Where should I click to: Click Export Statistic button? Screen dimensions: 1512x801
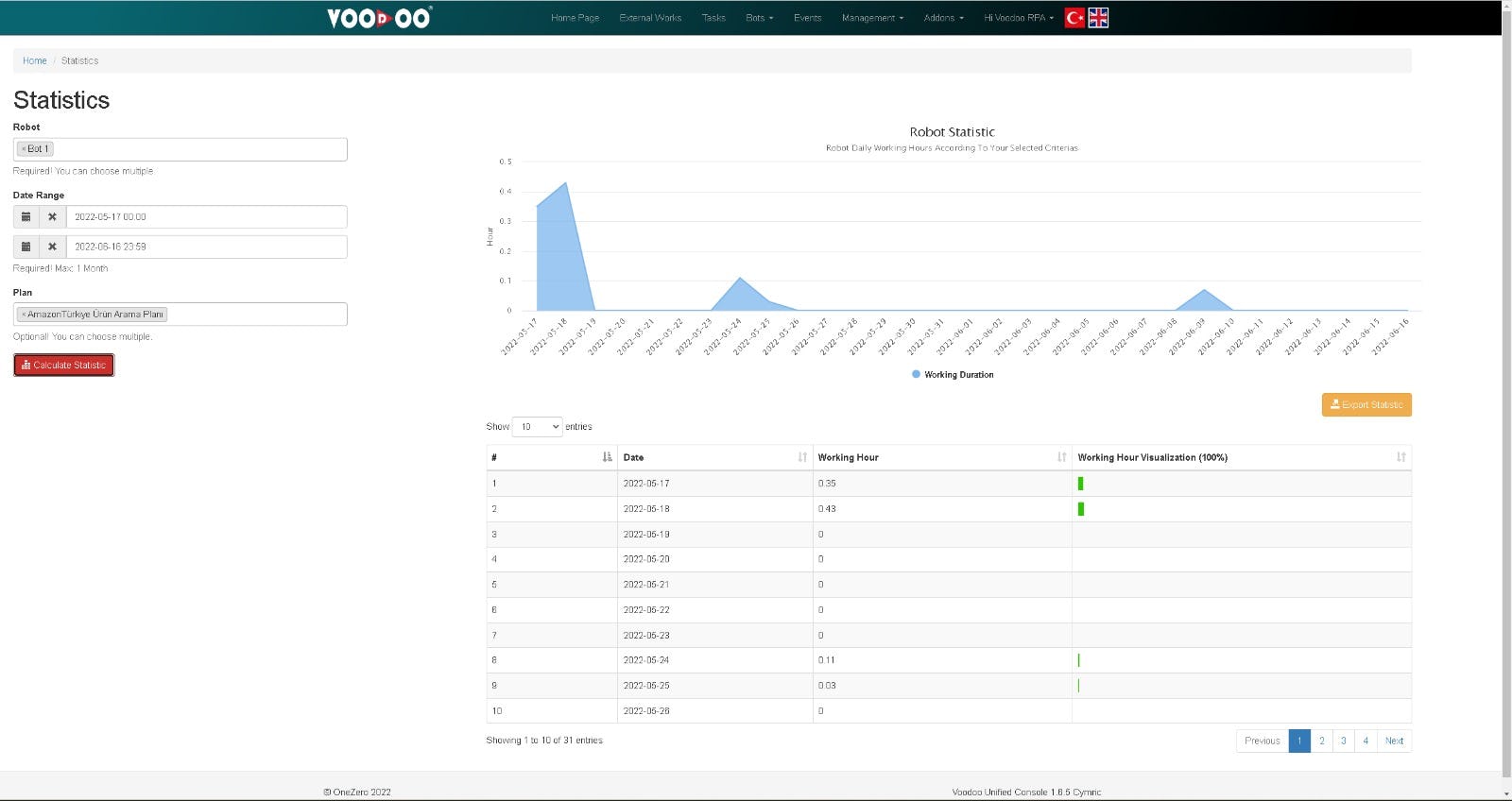1366,404
